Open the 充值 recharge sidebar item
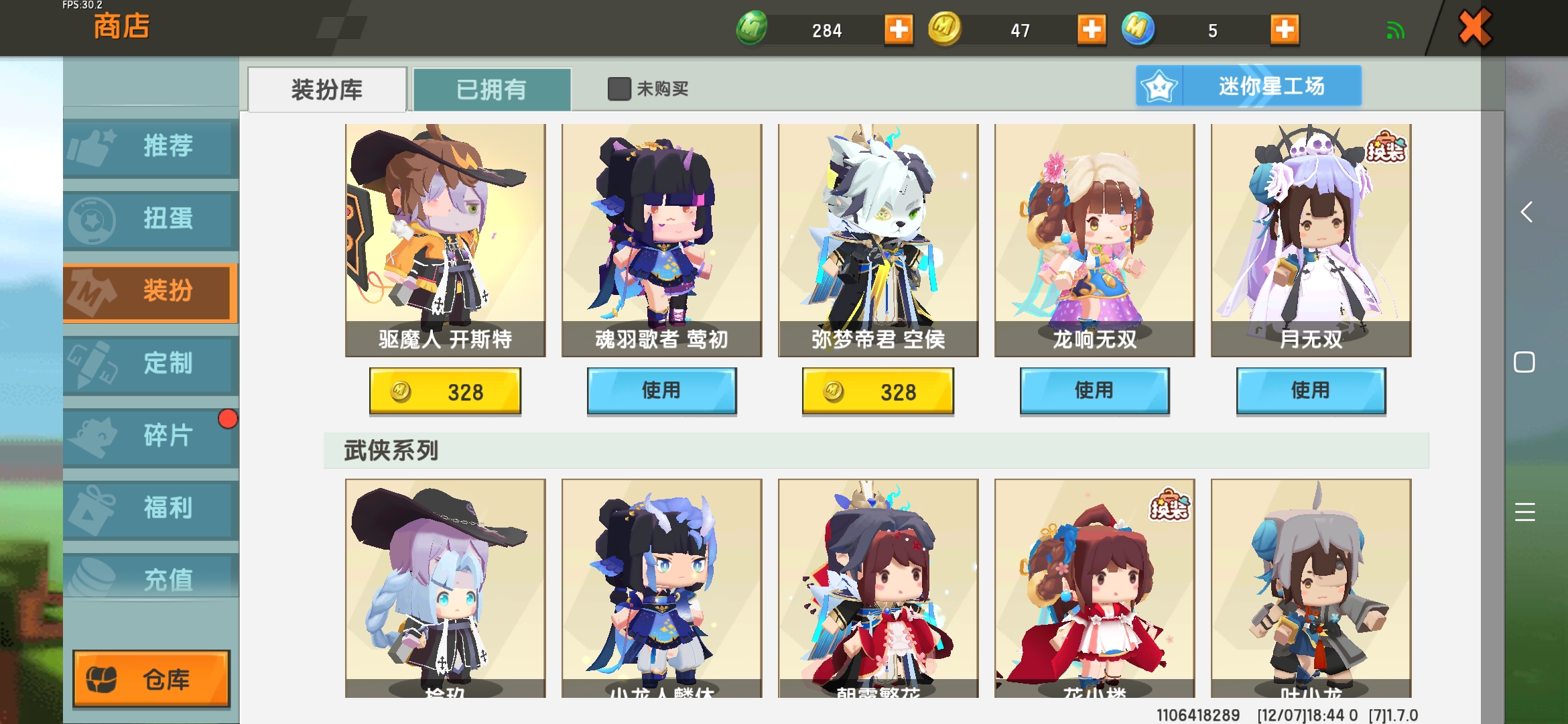Viewport: 1568px width, 724px height. click(151, 577)
